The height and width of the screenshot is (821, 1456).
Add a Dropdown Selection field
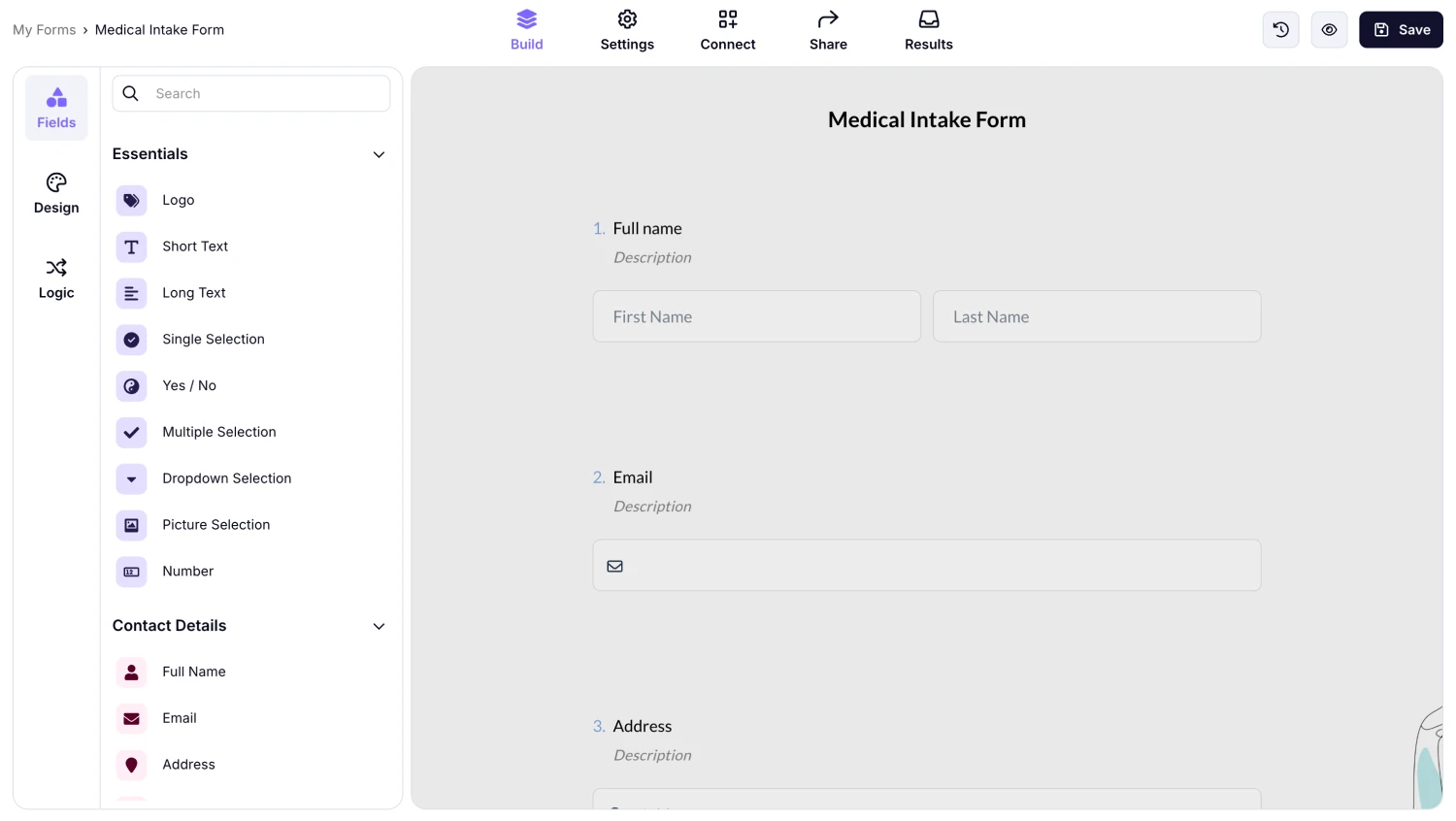pyautogui.click(x=226, y=478)
